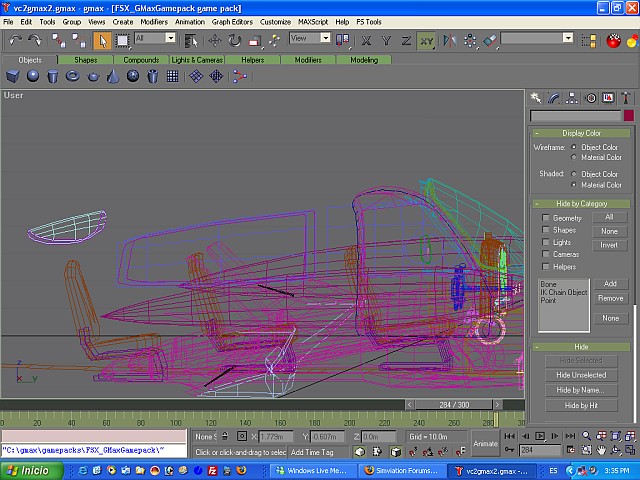Select the Select Object arrow tool
This screenshot has height=480, width=640.
(102, 40)
